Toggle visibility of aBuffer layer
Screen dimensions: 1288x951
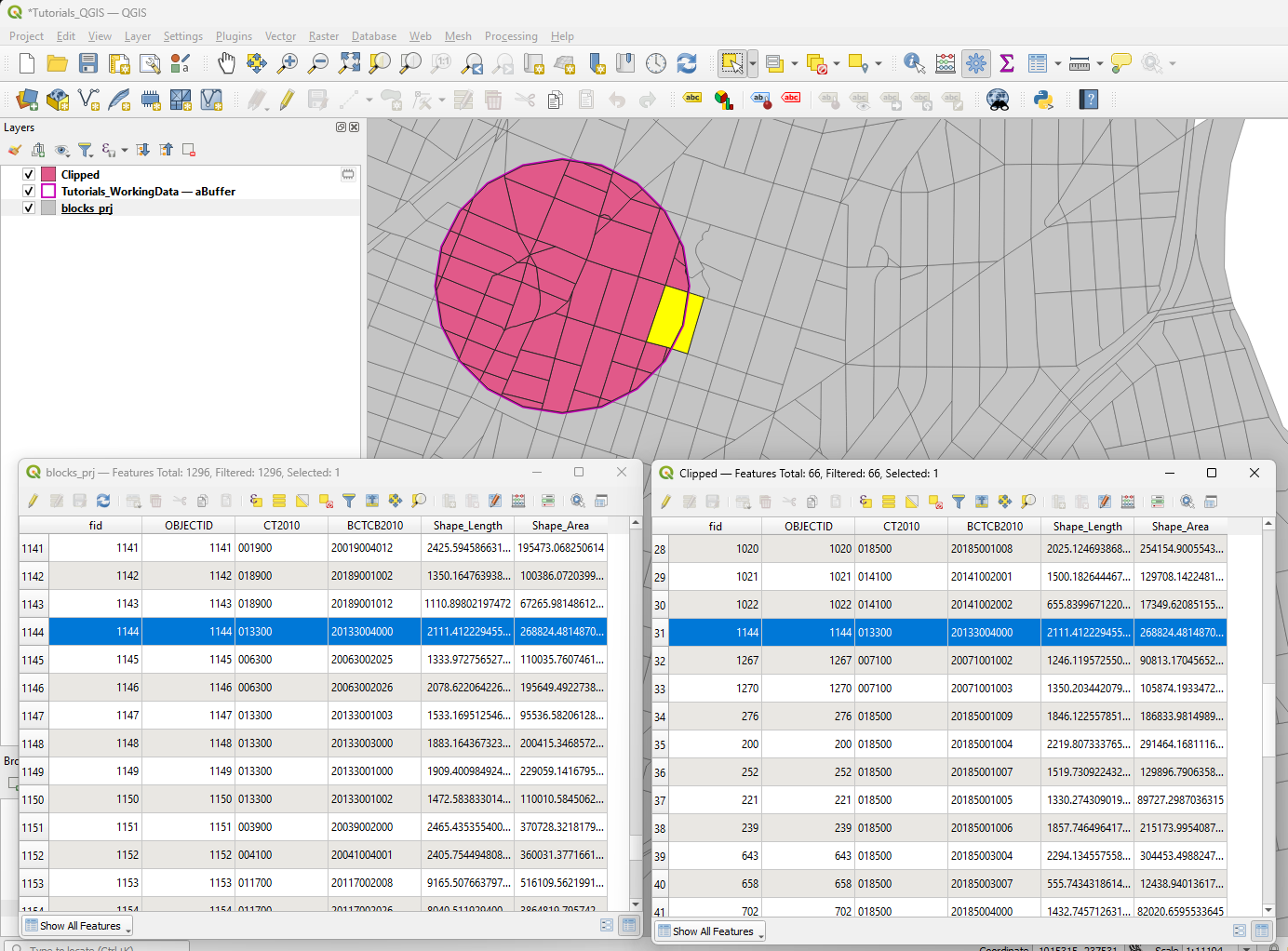point(29,192)
